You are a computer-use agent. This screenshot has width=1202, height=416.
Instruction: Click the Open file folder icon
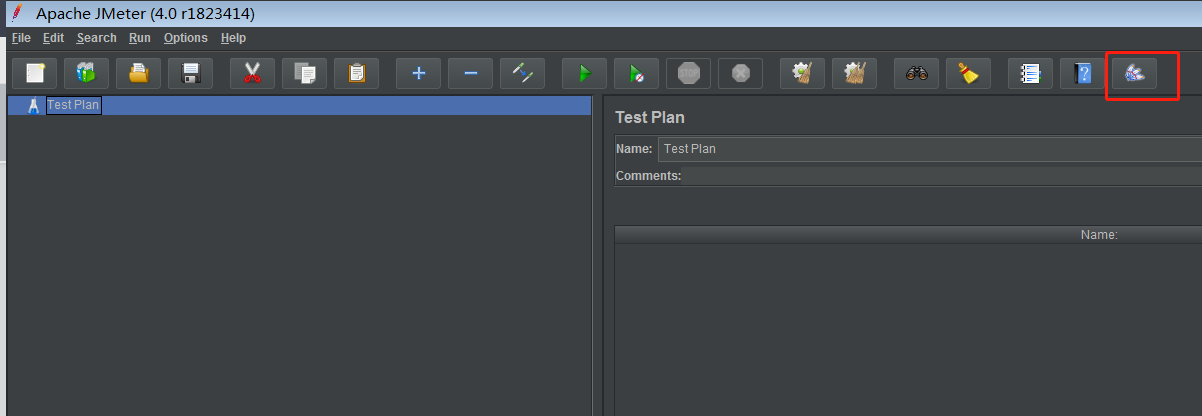point(139,73)
